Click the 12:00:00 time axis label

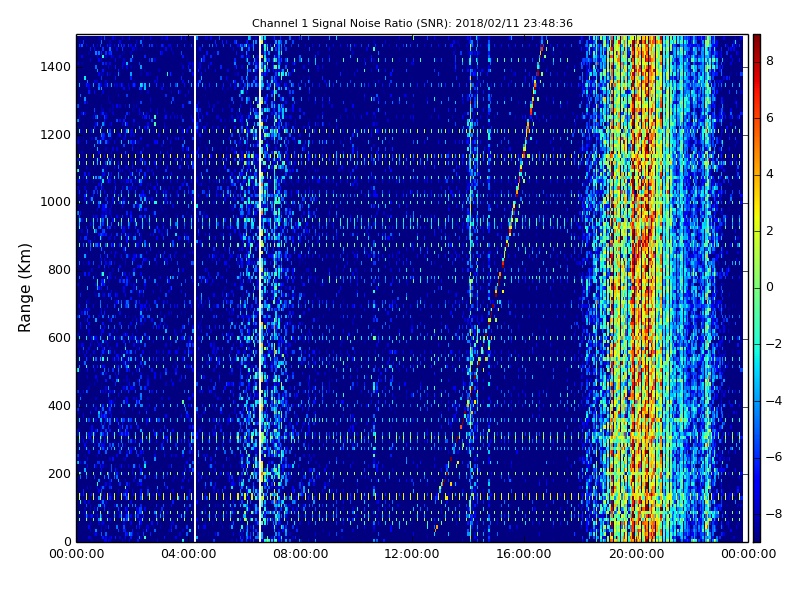412,554
